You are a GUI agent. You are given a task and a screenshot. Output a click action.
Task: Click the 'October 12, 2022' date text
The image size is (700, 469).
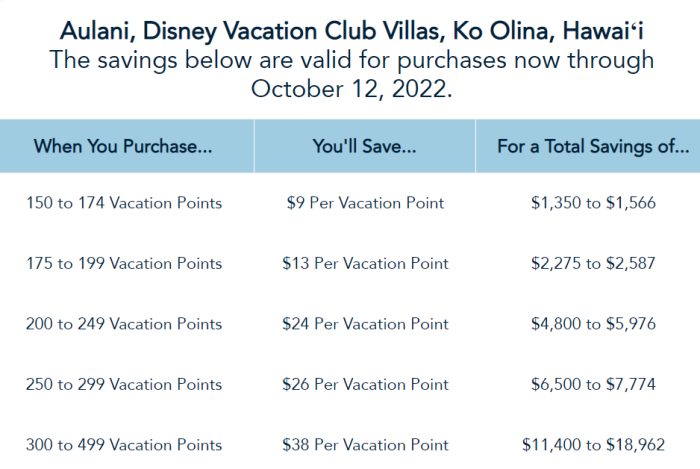(351, 89)
